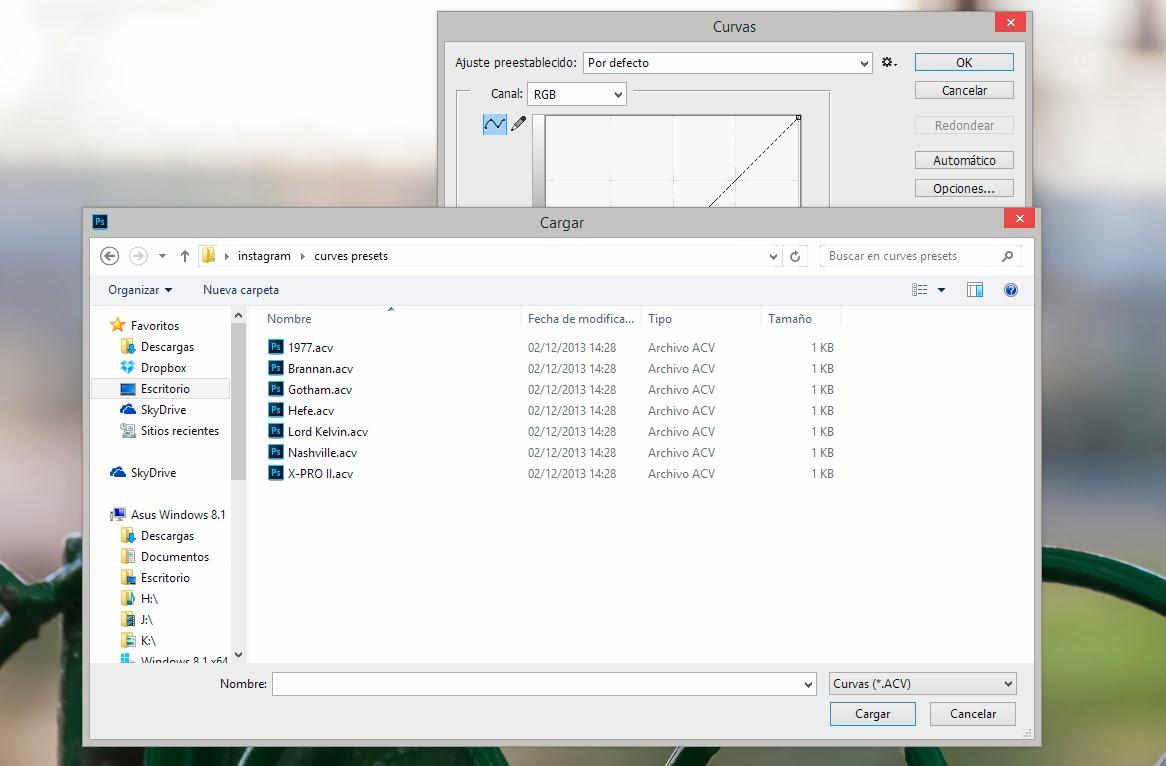Image resolution: width=1166 pixels, height=766 pixels.
Task: Open the Help icon in Cargar dialog
Action: [1011, 290]
